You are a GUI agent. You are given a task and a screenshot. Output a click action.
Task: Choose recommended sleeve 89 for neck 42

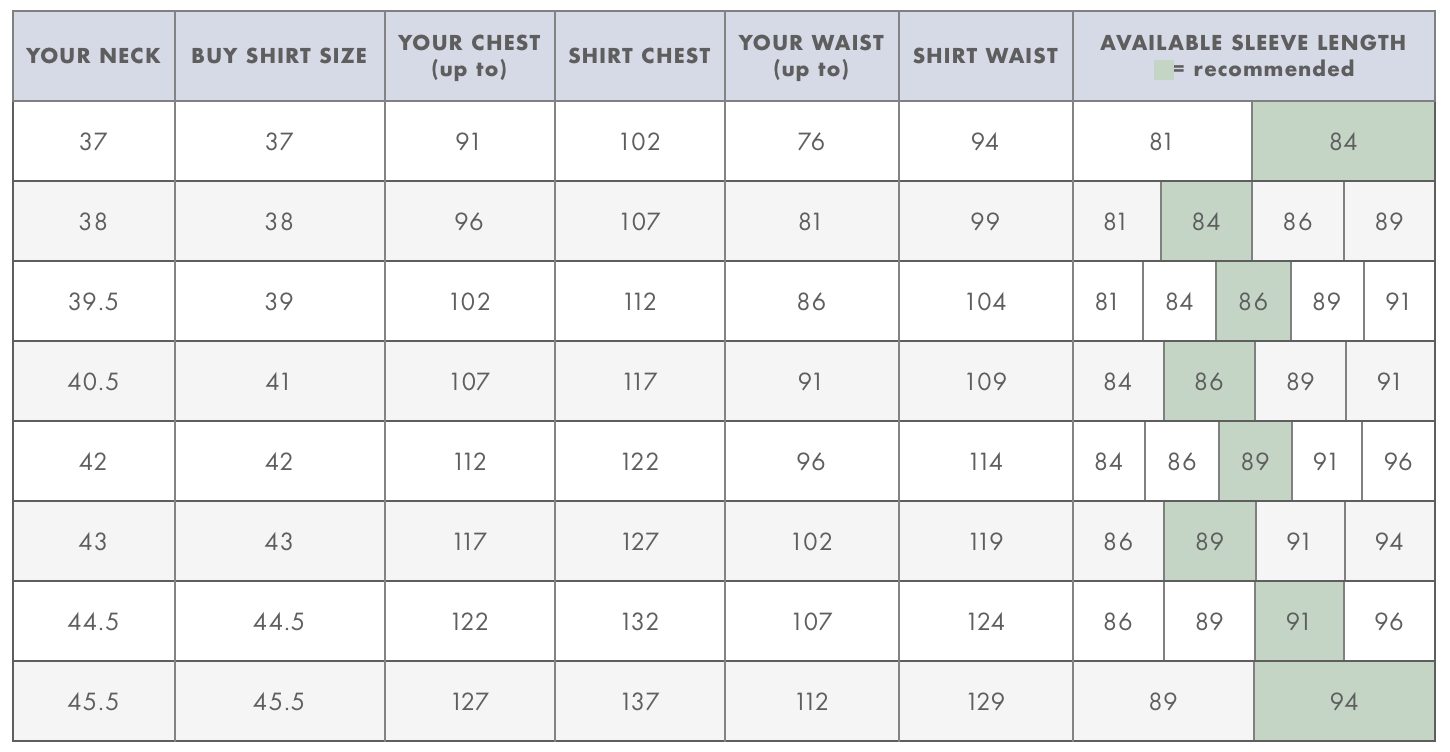pos(1255,461)
